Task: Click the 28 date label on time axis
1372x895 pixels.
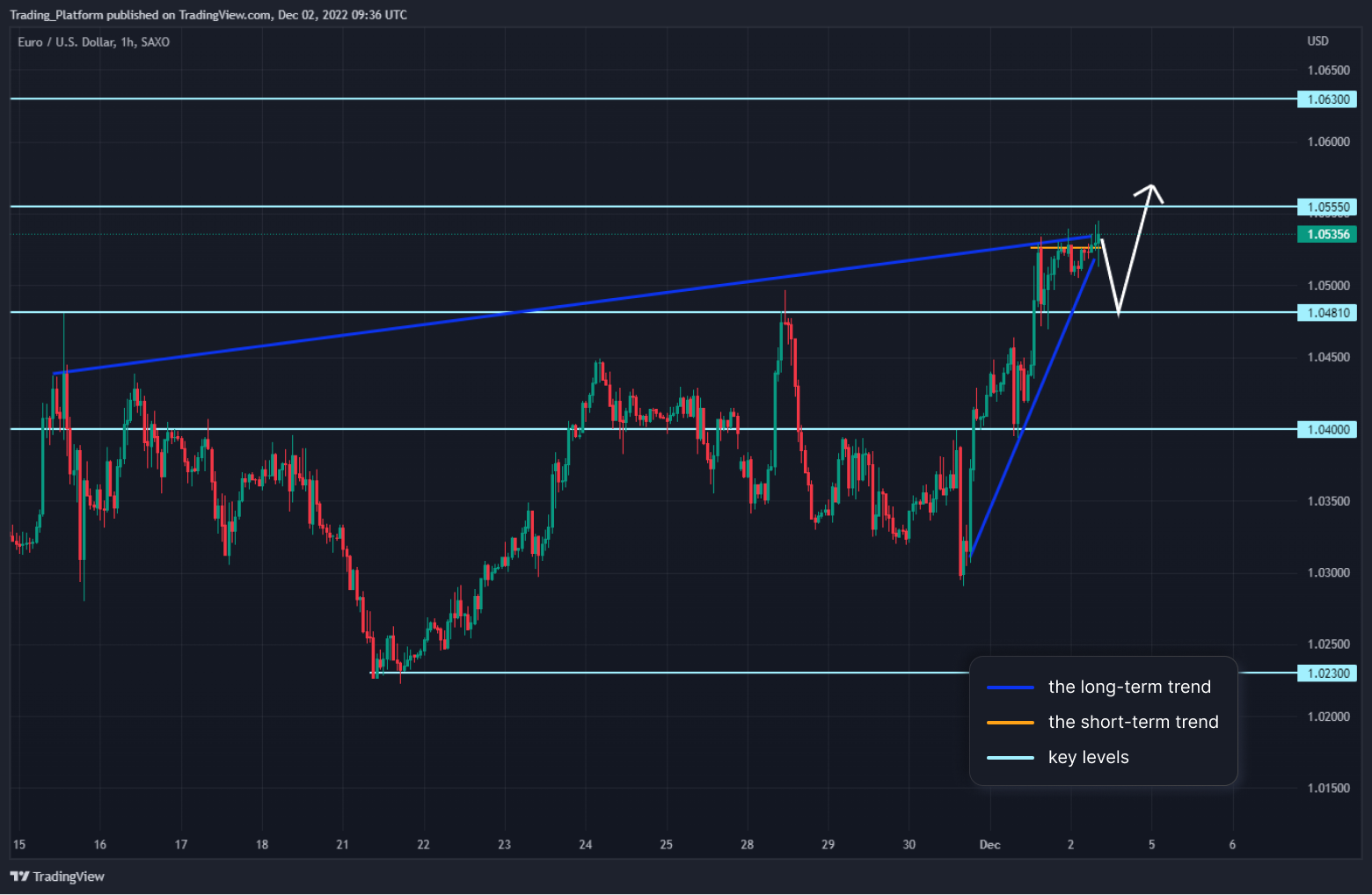Action: (x=747, y=845)
